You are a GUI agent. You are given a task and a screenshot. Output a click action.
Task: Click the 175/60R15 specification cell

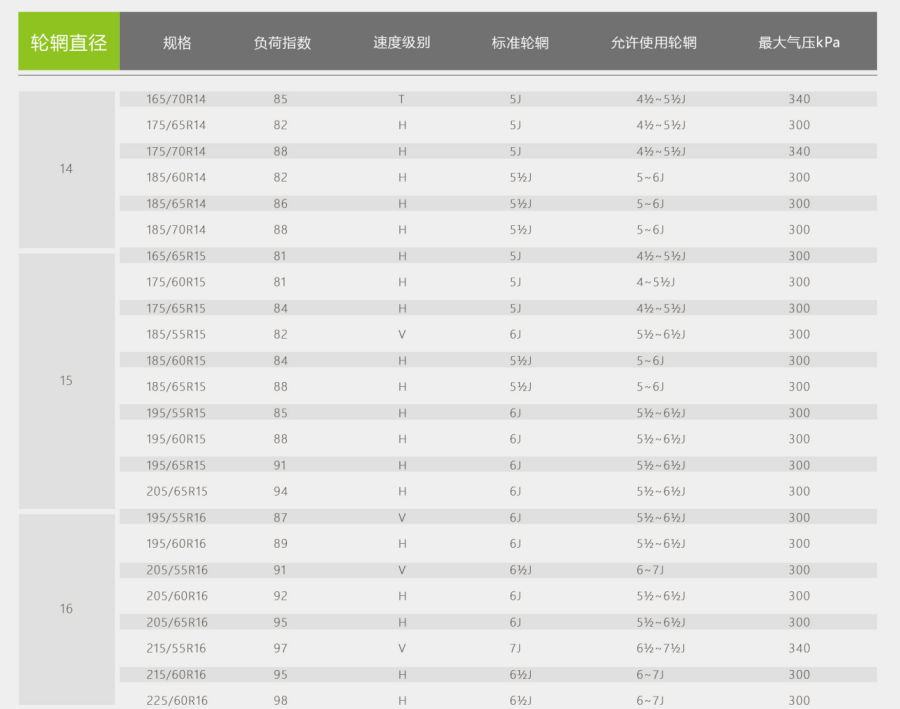pos(176,282)
